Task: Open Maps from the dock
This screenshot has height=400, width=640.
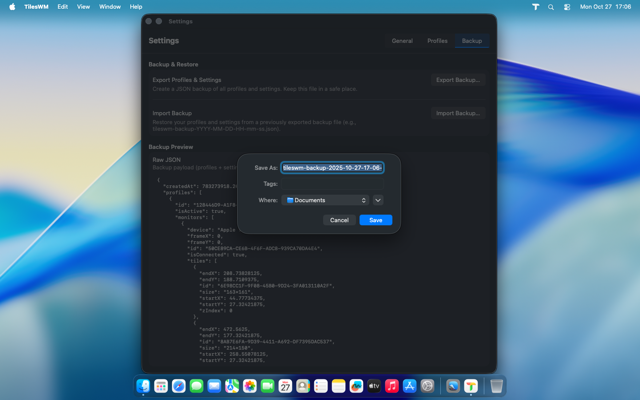Action: 232,386
